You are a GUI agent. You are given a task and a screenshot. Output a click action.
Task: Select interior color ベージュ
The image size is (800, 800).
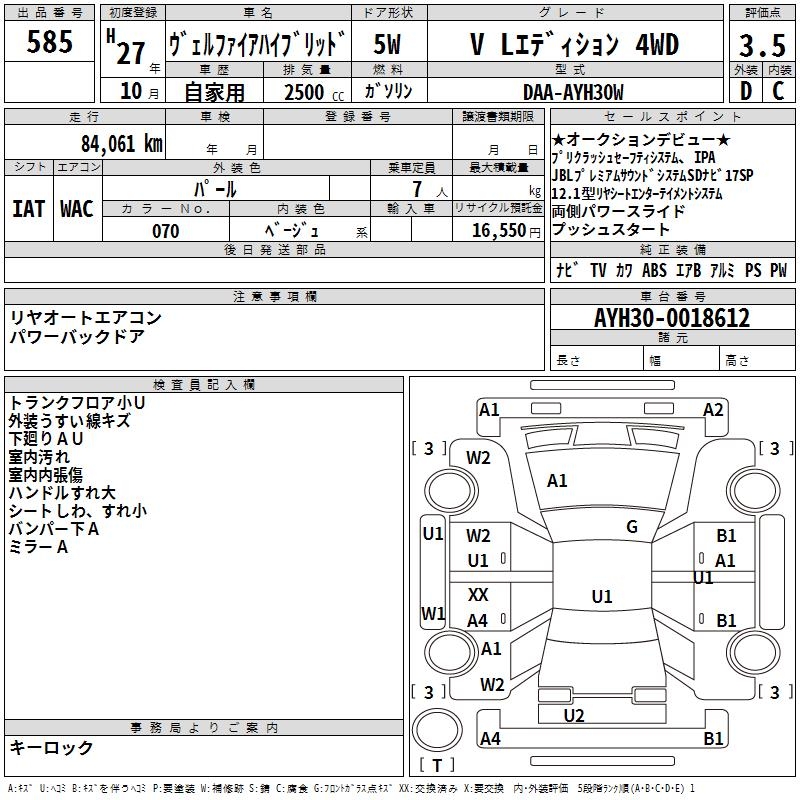point(292,231)
